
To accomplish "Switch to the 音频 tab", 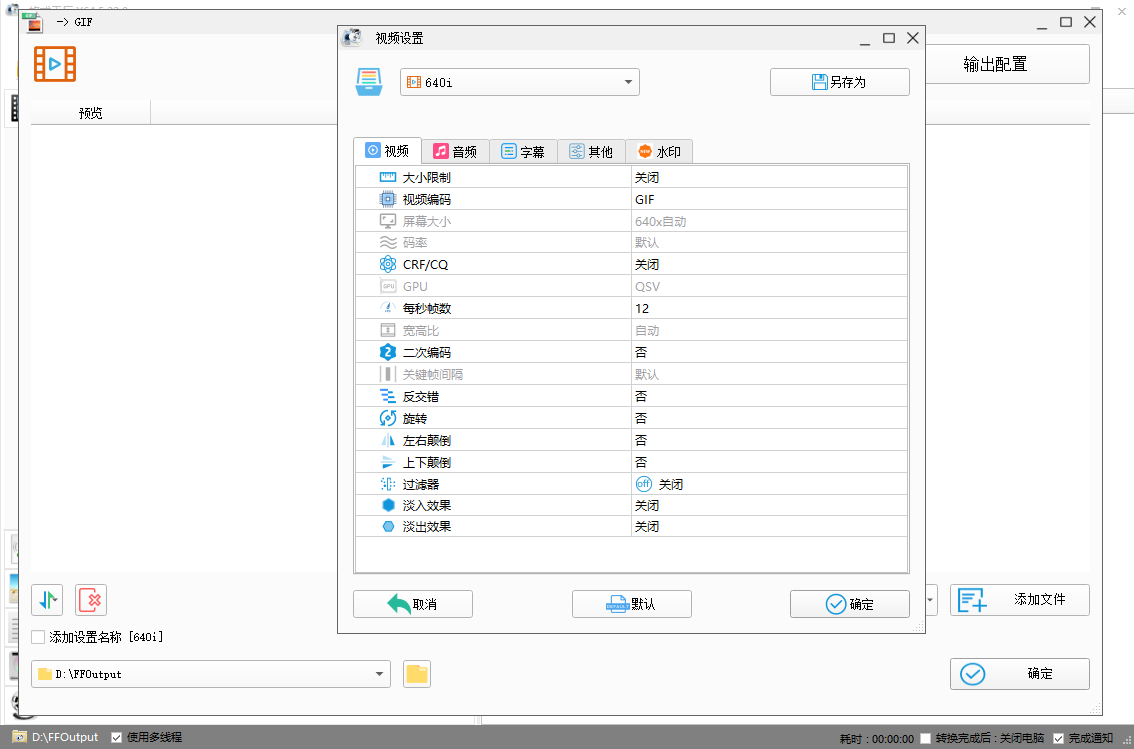I will [x=455, y=151].
